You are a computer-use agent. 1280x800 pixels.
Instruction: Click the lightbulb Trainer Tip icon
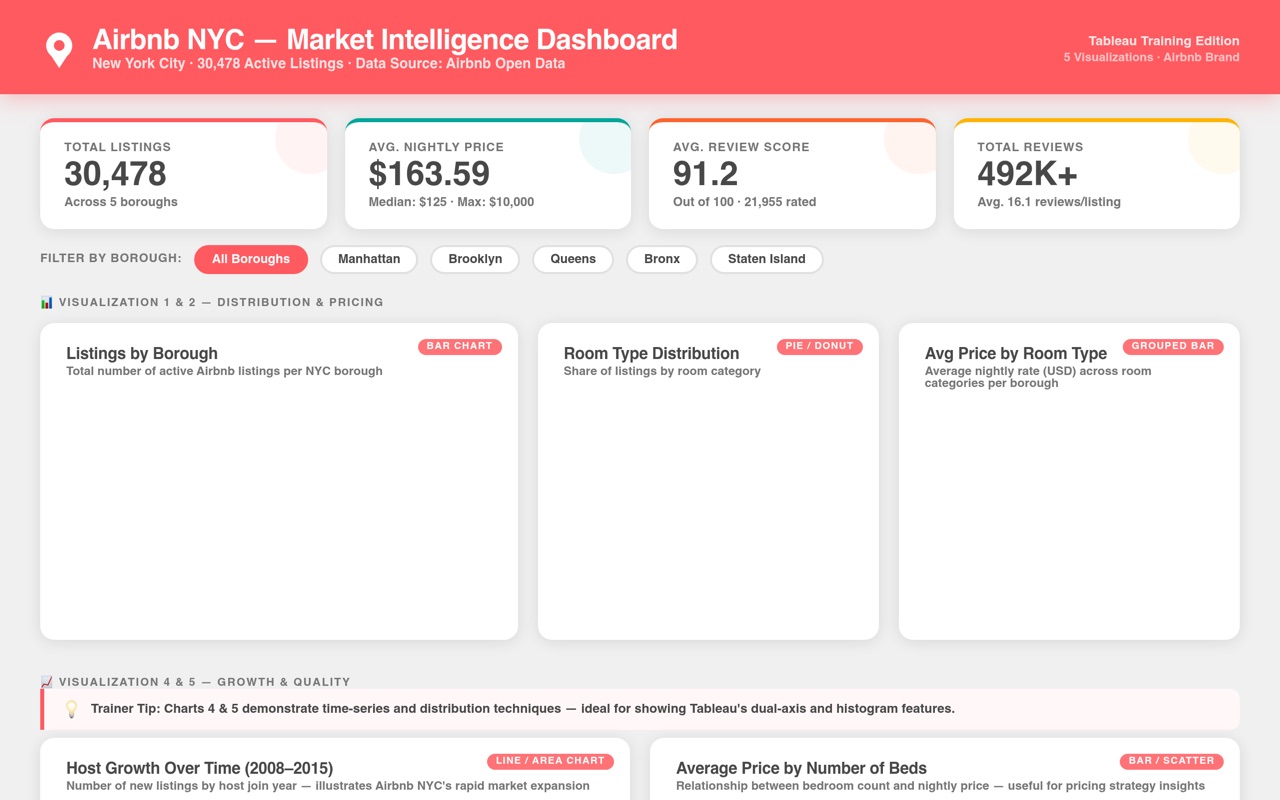point(71,709)
